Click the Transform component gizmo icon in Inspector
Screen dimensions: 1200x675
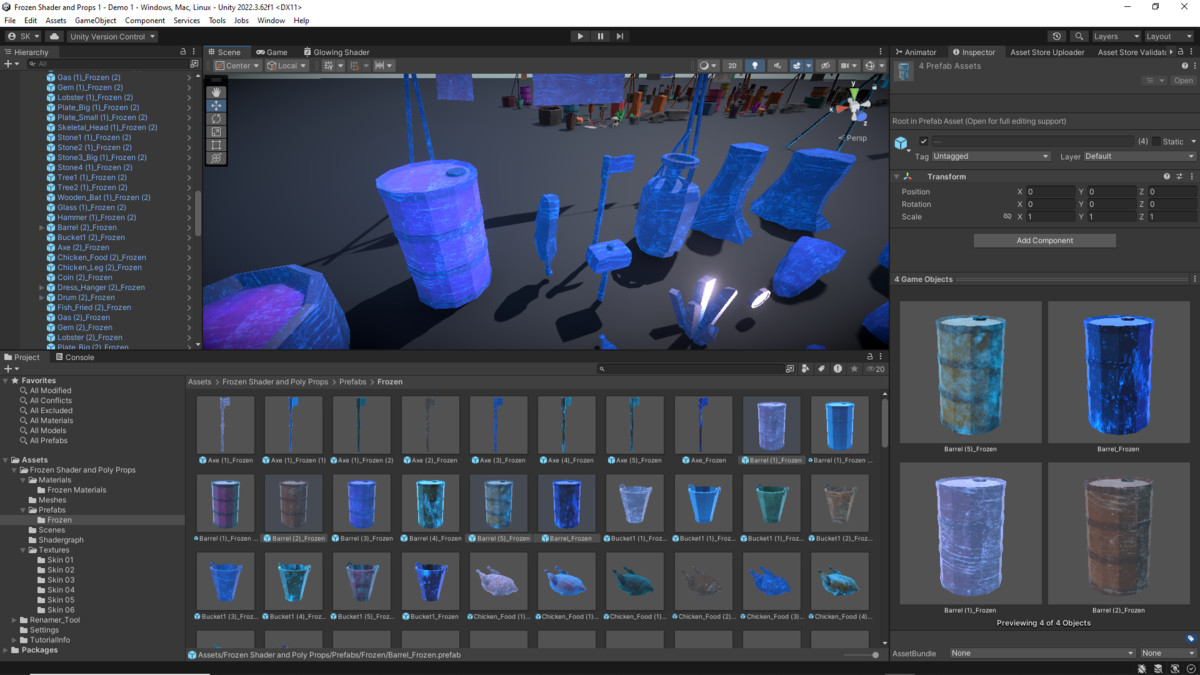pyautogui.click(x=908, y=176)
